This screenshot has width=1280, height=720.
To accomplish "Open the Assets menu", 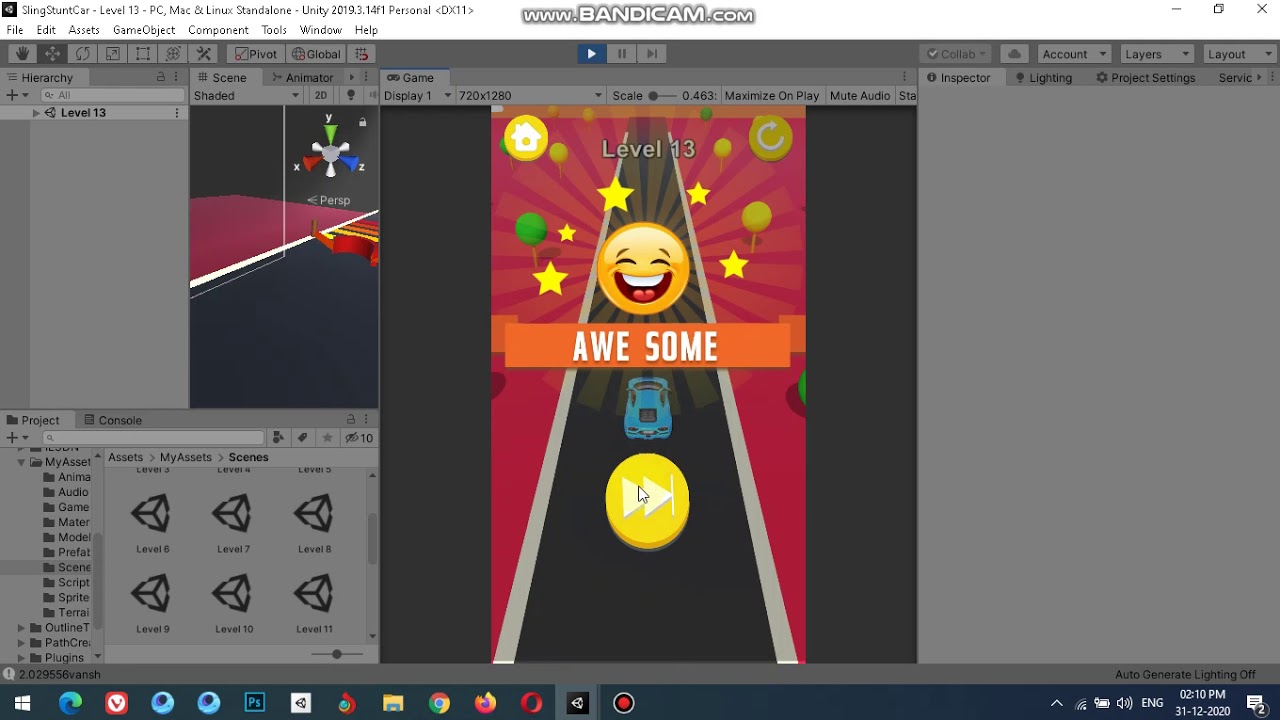I will 84,30.
